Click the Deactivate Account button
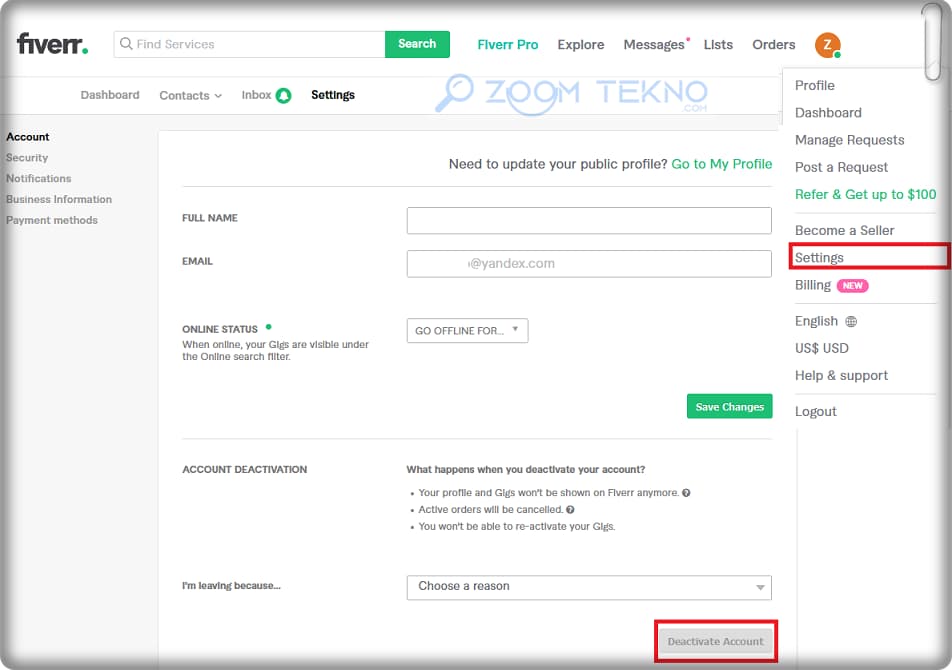This screenshot has width=952, height=670. [715, 641]
